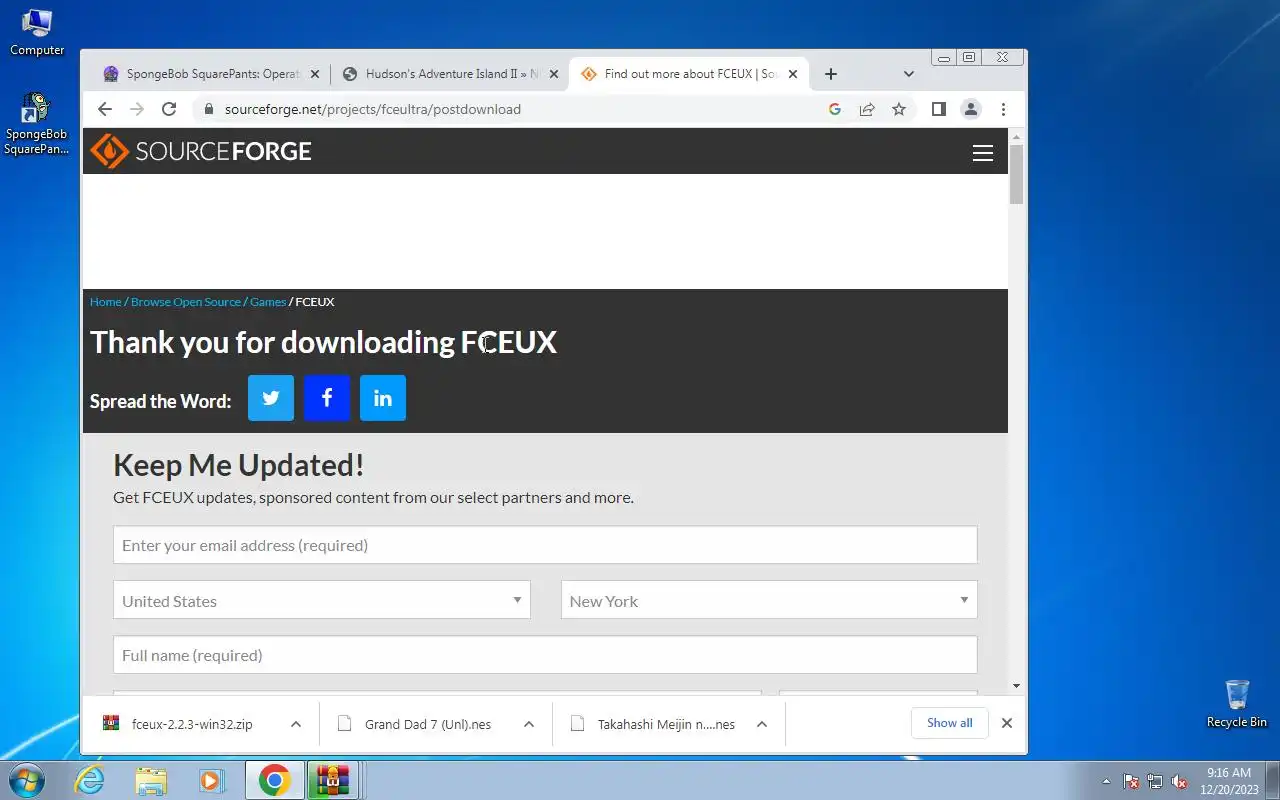Switch to Hudson's Adventure Island II tab
The image size is (1280, 800).
pos(448,74)
